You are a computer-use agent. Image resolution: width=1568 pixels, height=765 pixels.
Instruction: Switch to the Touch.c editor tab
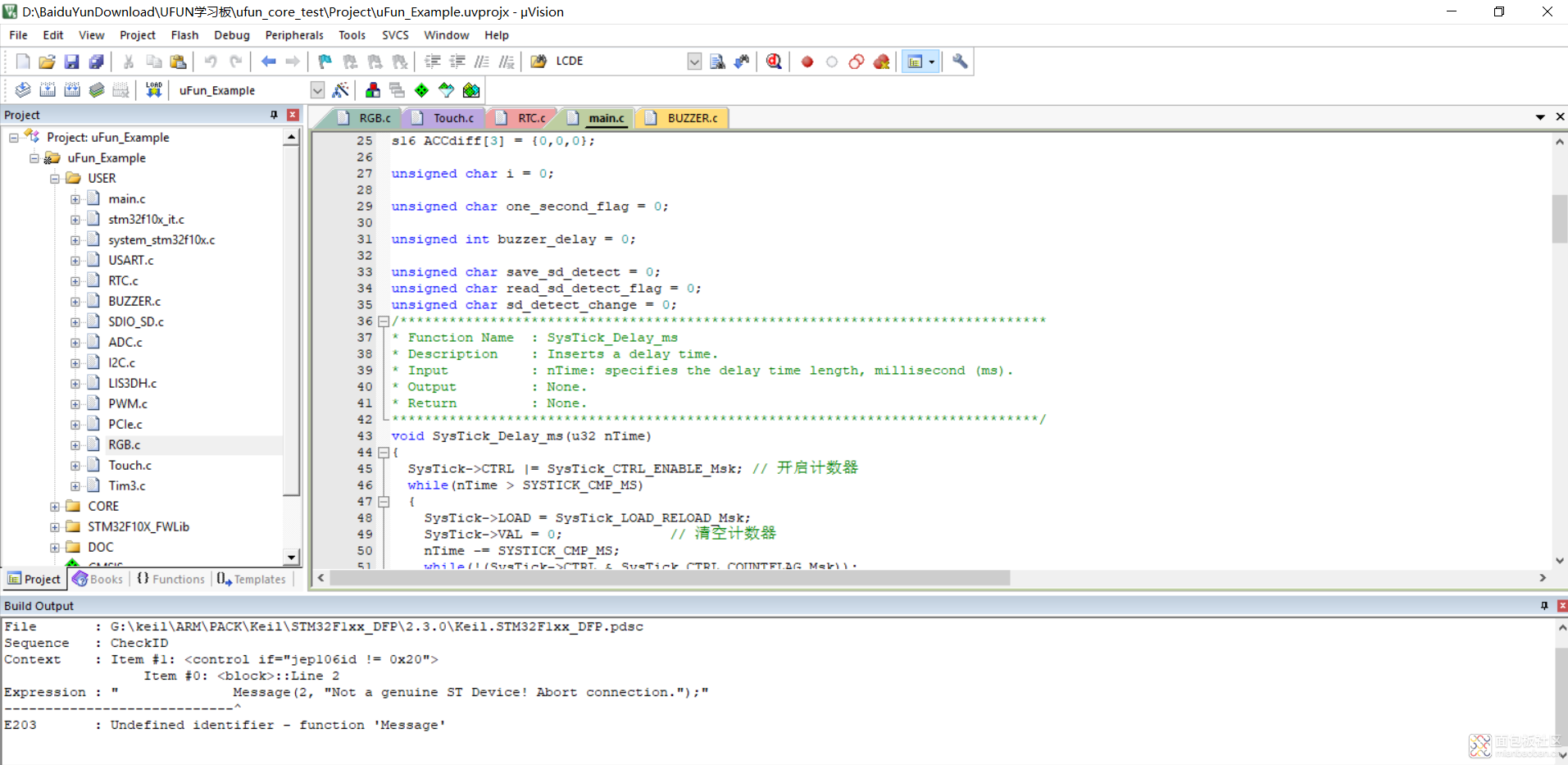pos(444,118)
